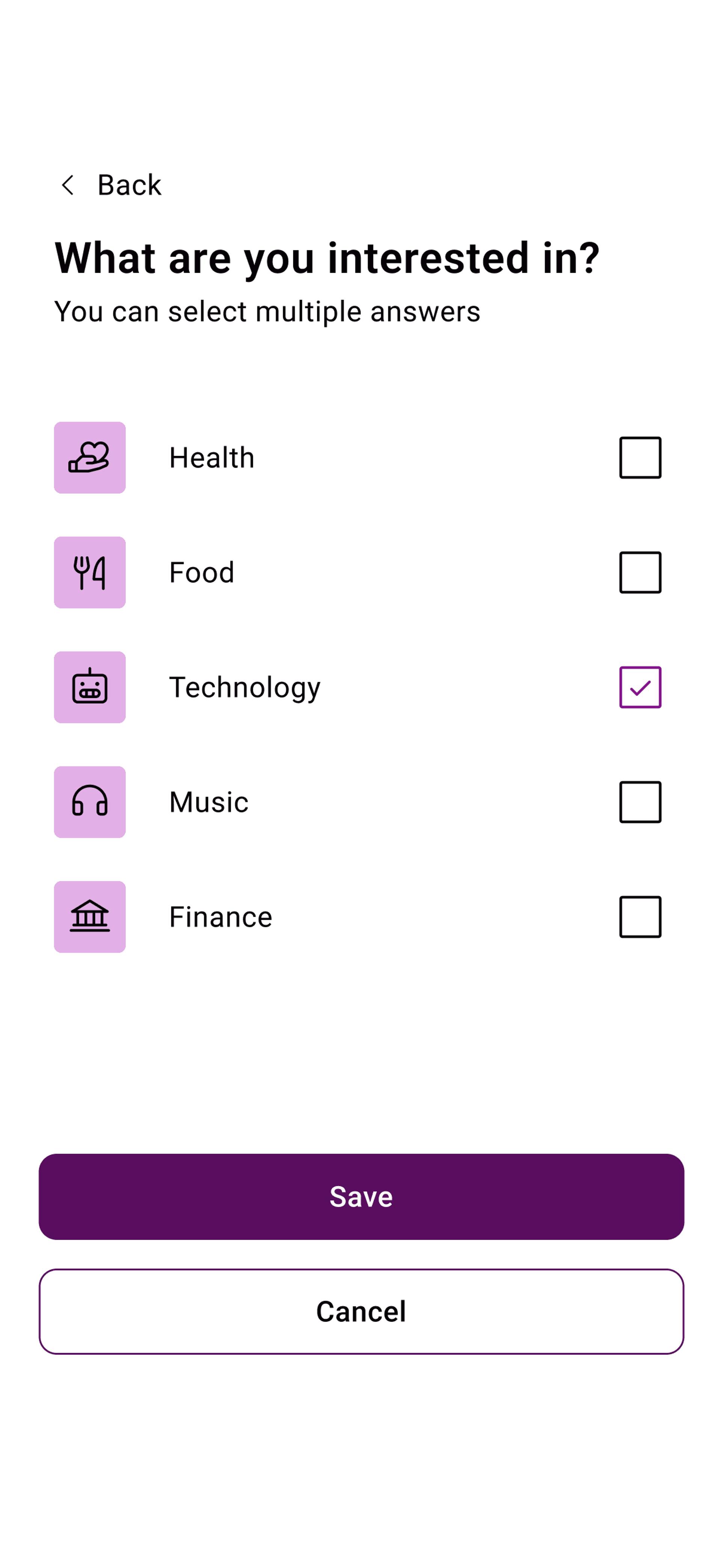Tick the Finance checkbox
This screenshot has height=1568, width=721.
point(640,917)
